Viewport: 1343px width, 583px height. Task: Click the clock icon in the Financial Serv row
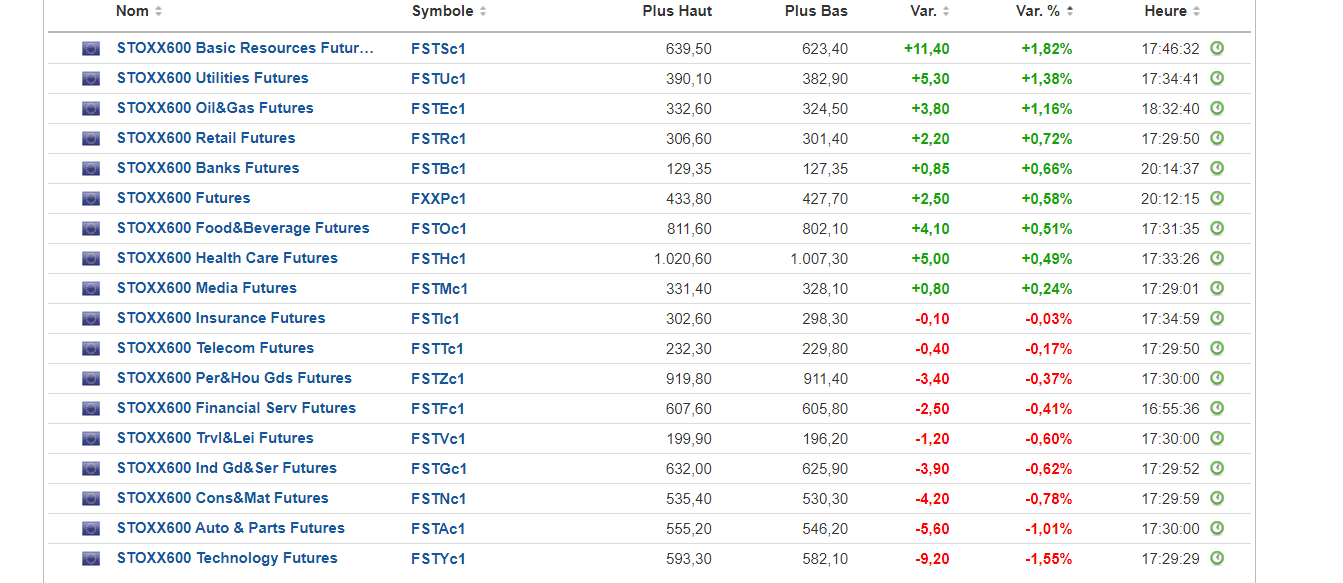[1217, 408]
